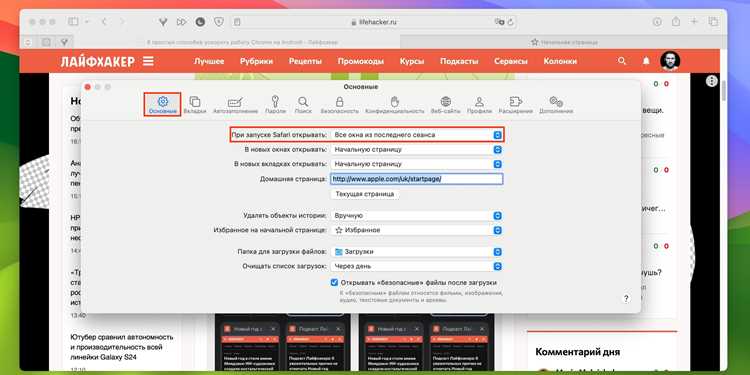750x375 pixels.
Task: Go to the Пароли settings tab
Action: click(x=276, y=105)
